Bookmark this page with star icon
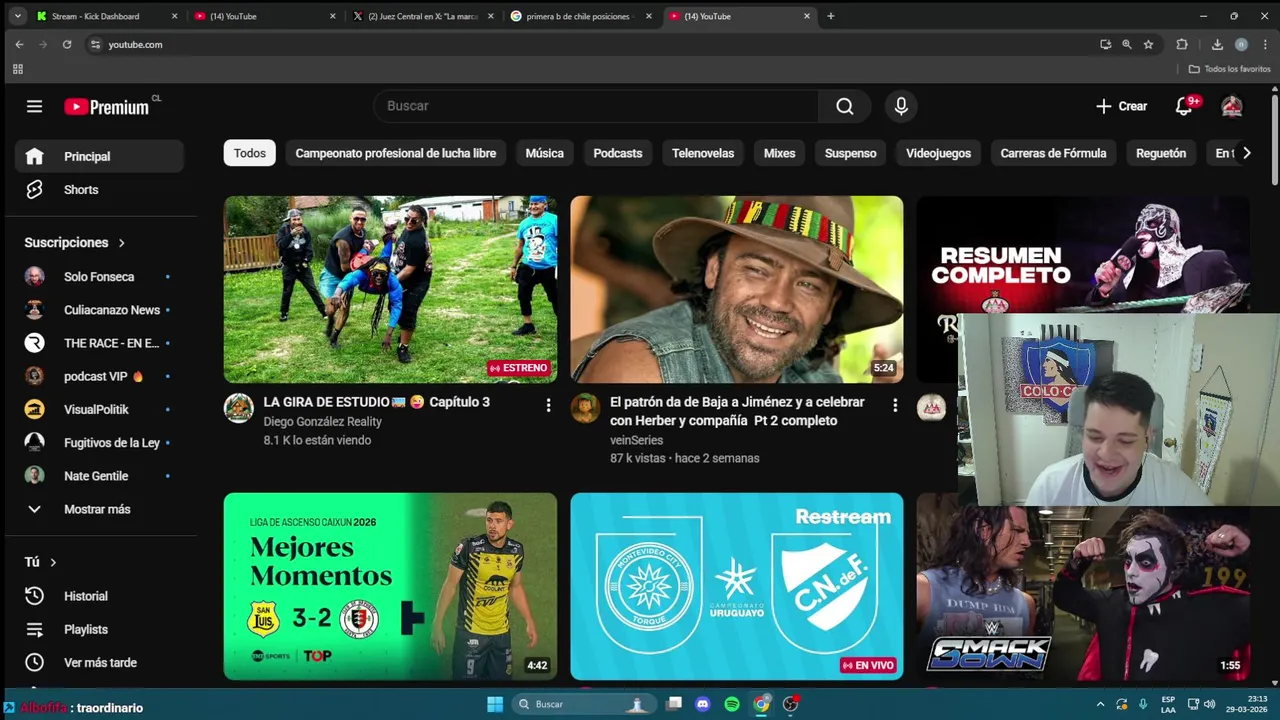 click(1148, 44)
